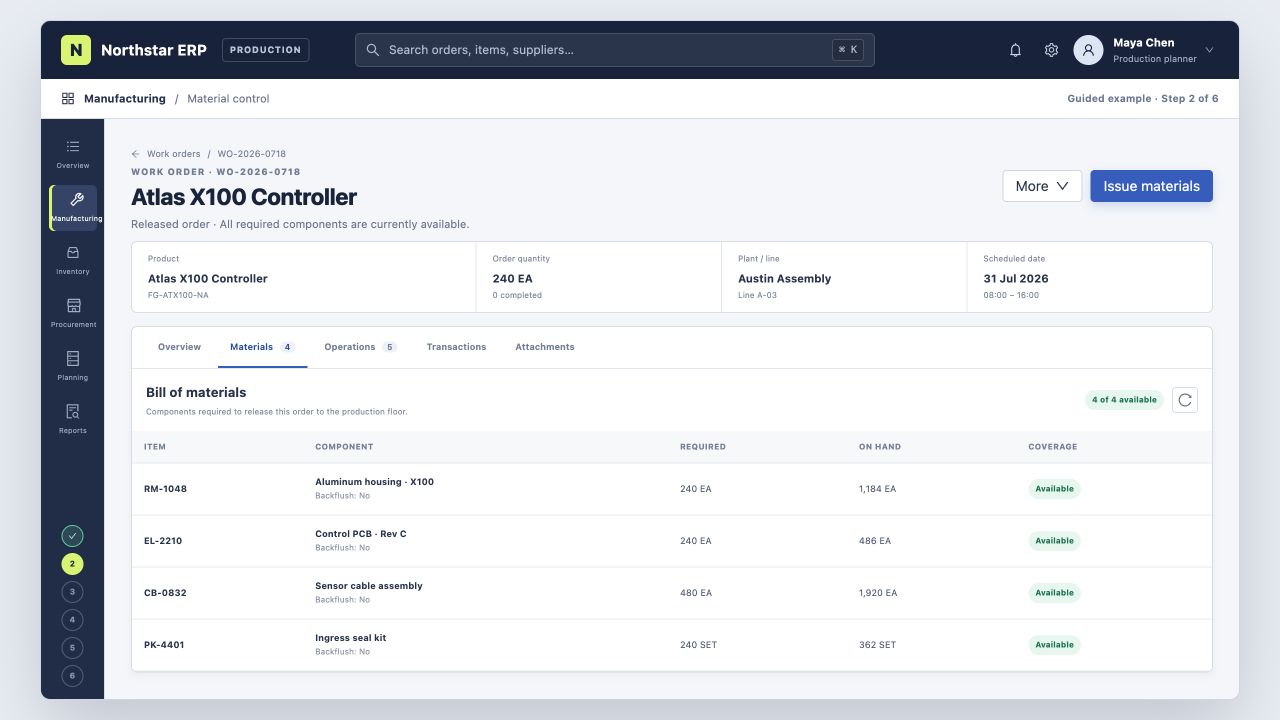Jump to guided step 4 indicator
The image size is (1280, 720).
pyautogui.click(x=72, y=620)
